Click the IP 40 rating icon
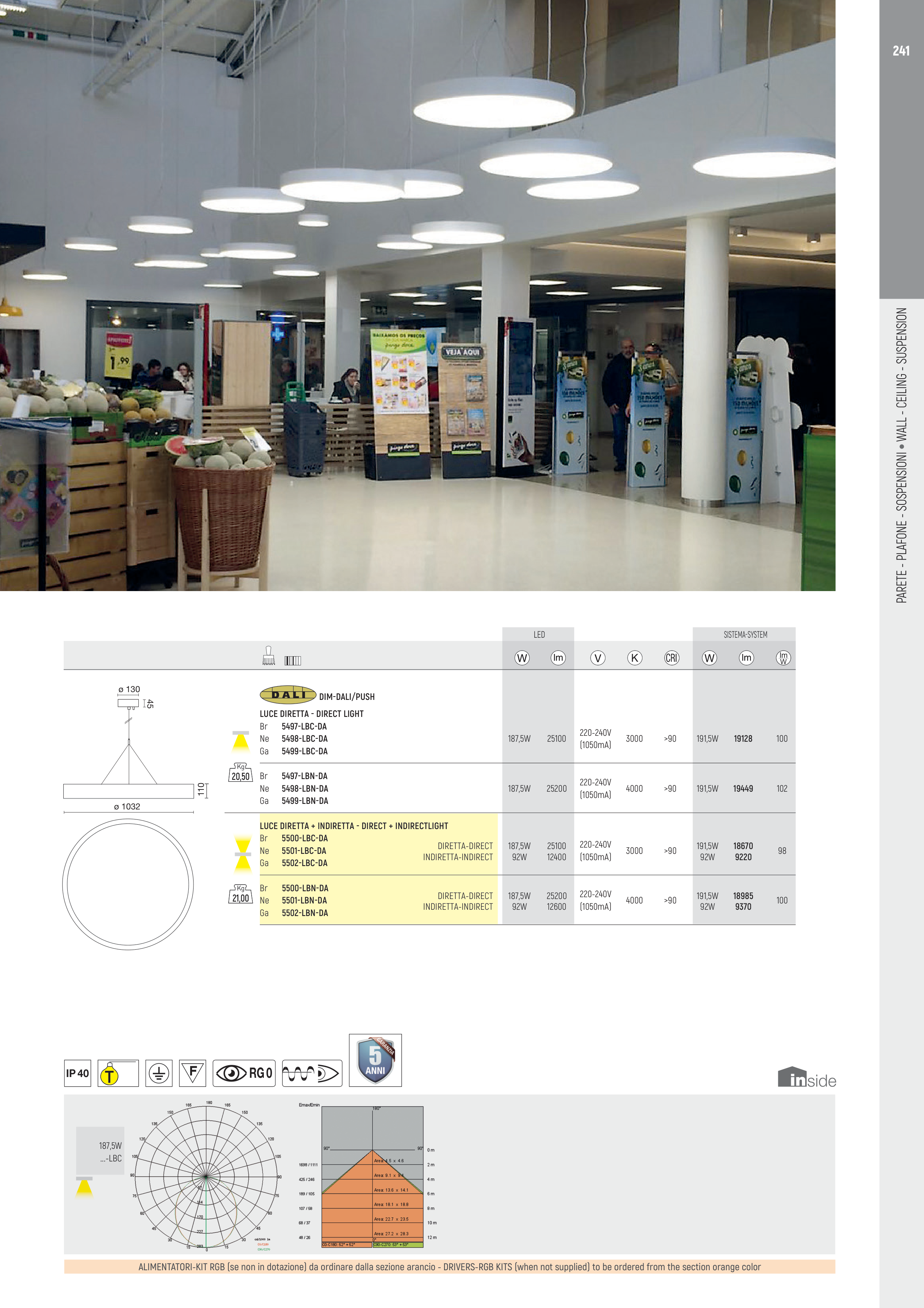The width and height of the screenshot is (924, 1308). click(x=77, y=1073)
